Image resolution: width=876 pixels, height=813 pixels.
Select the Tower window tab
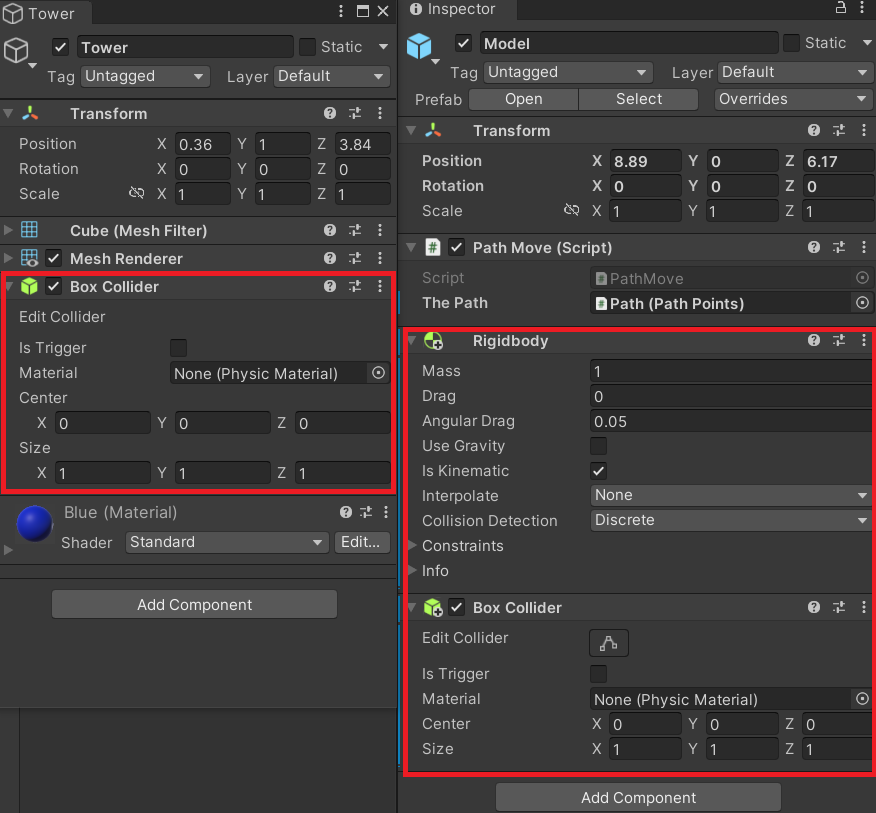tap(46, 13)
